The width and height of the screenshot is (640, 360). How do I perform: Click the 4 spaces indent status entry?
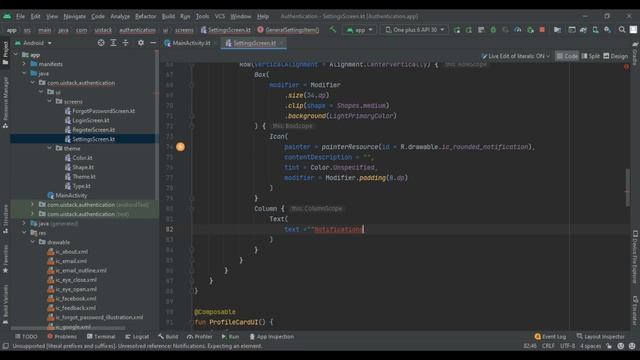pos(591,346)
